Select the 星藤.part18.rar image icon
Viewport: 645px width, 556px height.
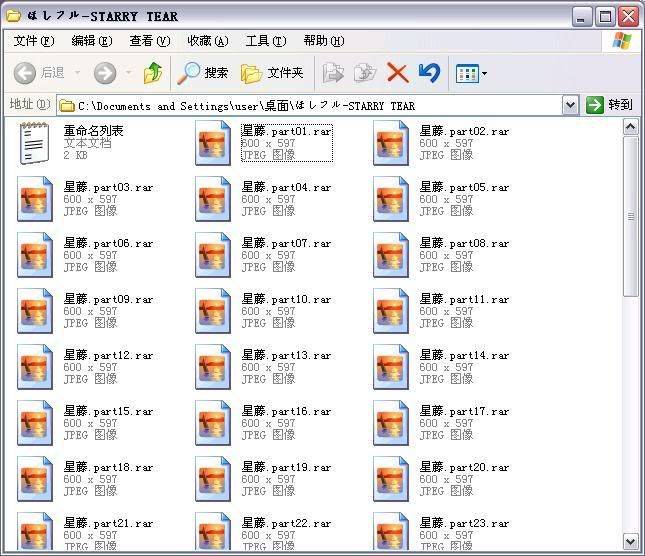pyautogui.click(x=35, y=479)
